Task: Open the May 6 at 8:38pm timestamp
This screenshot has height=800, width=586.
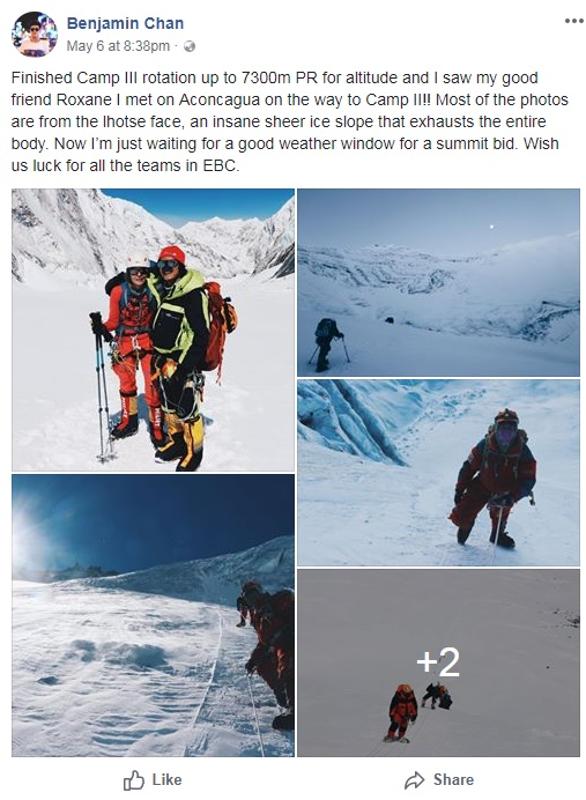Action: pos(118,46)
